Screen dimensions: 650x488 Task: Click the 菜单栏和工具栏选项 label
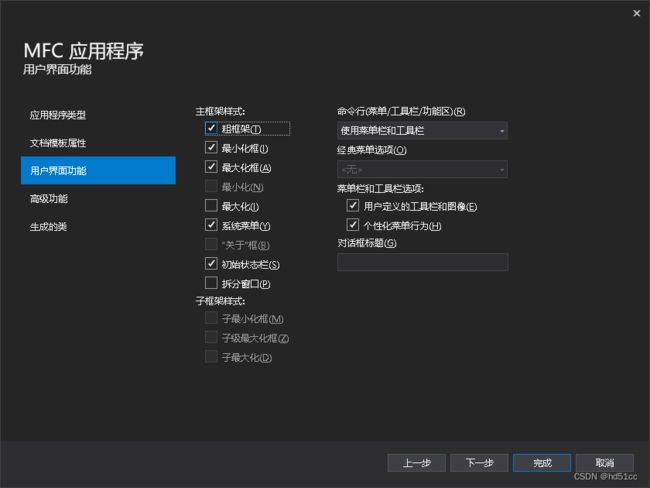tap(380, 189)
